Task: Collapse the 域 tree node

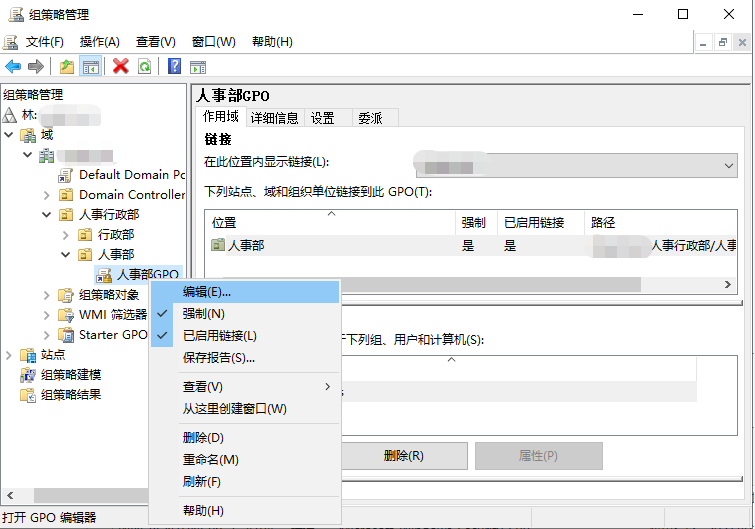Action: (x=9, y=135)
